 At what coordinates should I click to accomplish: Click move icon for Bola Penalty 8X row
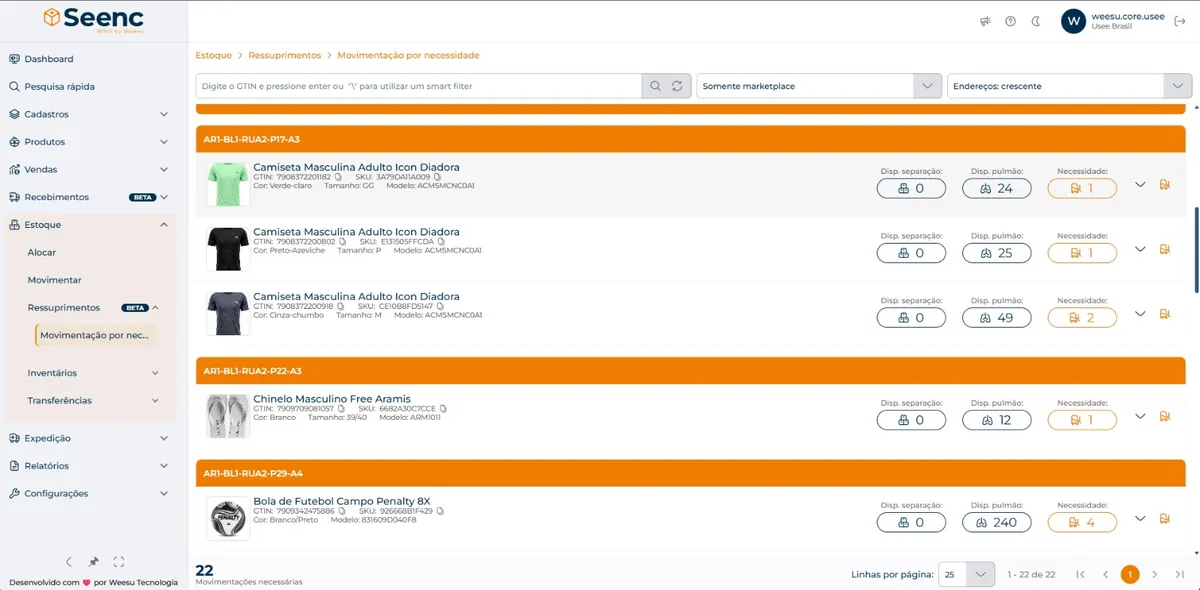[1165, 518]
